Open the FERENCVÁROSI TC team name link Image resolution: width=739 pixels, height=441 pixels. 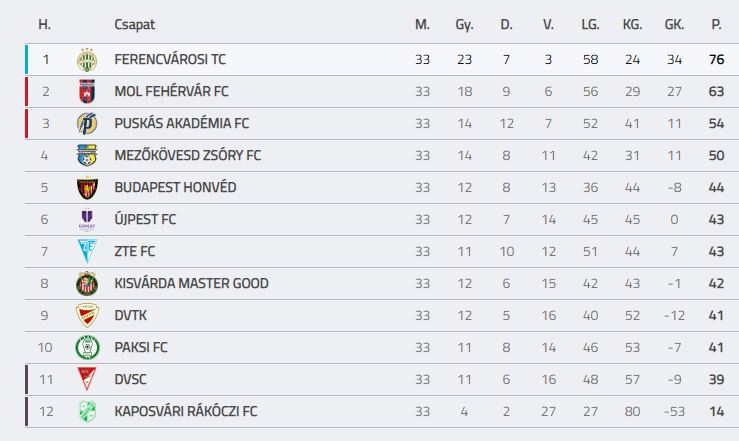(x=170, y=59)
